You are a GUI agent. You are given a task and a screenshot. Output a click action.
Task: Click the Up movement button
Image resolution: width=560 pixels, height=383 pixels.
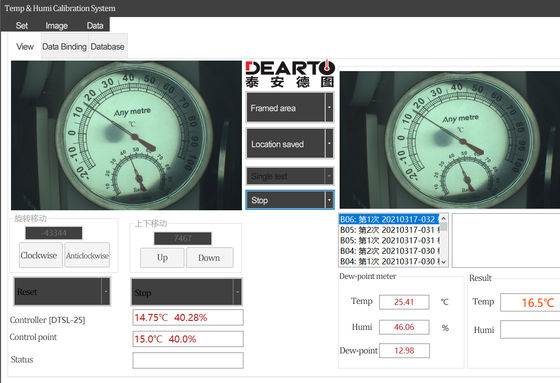click(x=162, y=257)
